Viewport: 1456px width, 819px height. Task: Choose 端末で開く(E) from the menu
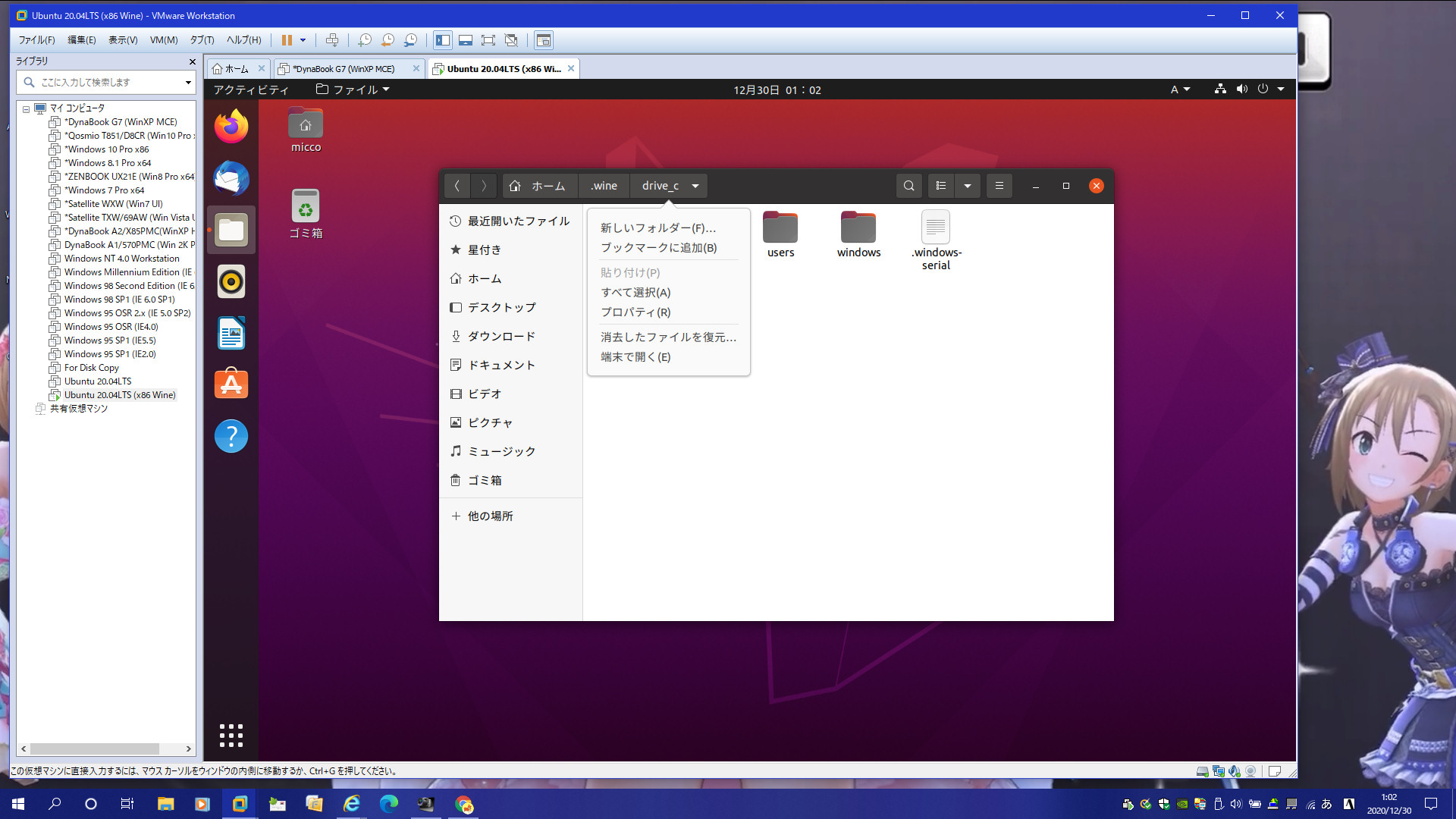(635, 357)
